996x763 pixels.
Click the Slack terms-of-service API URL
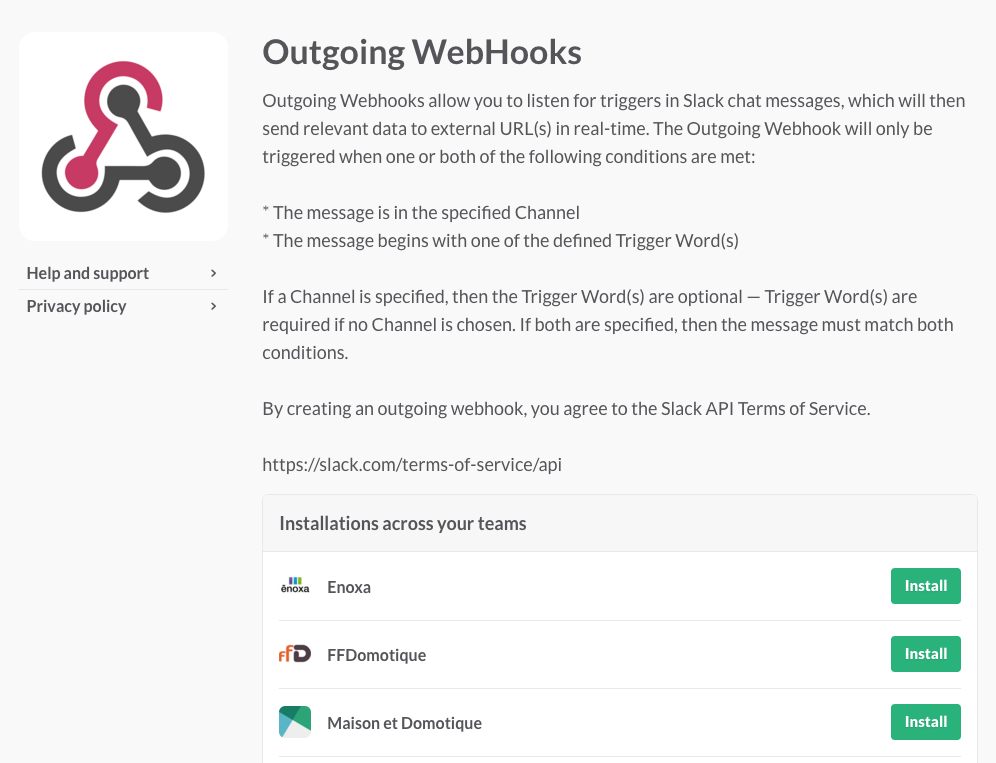point(412,464)
